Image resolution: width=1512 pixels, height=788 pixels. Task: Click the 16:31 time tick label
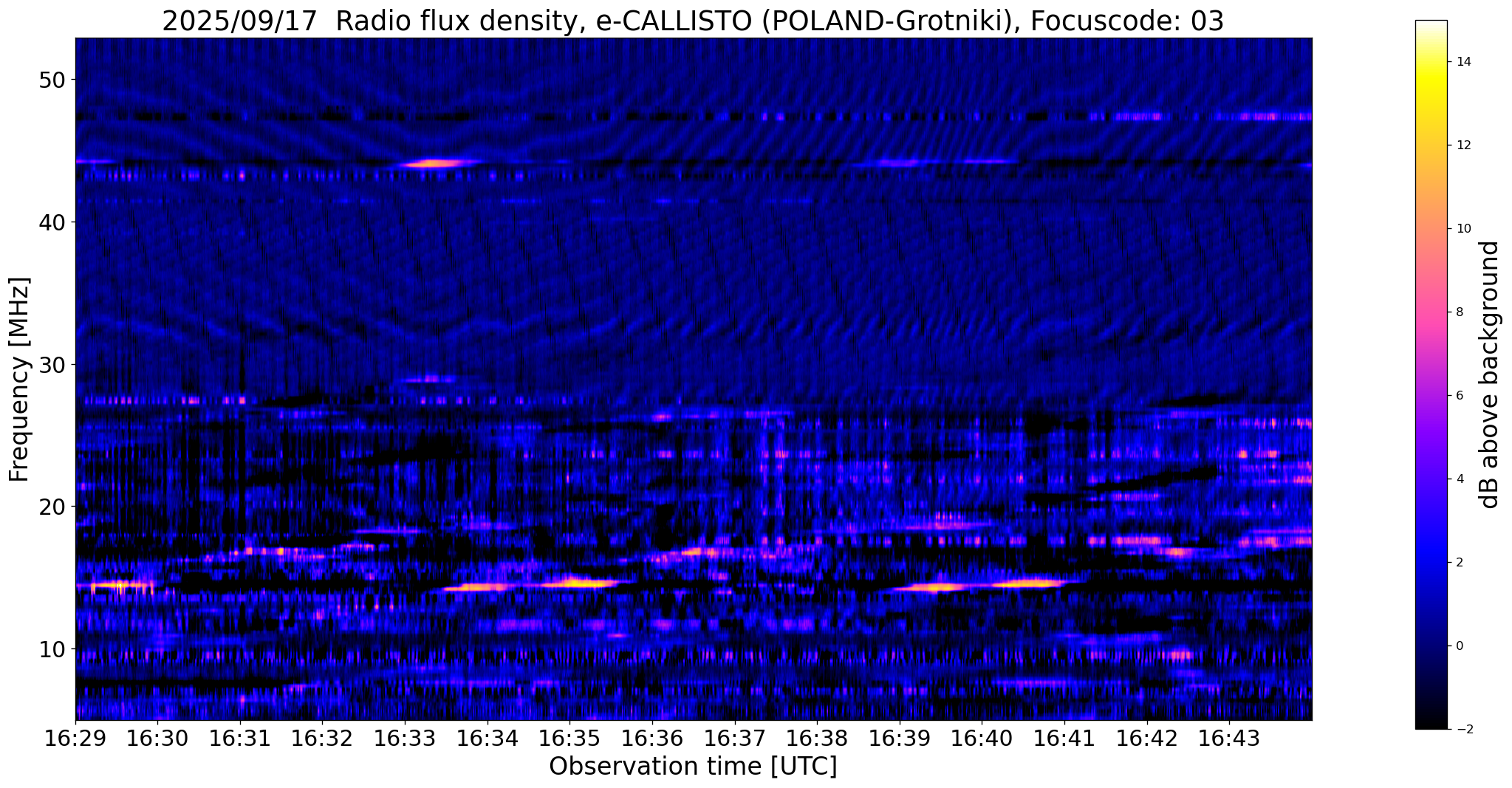coord(240,739)
